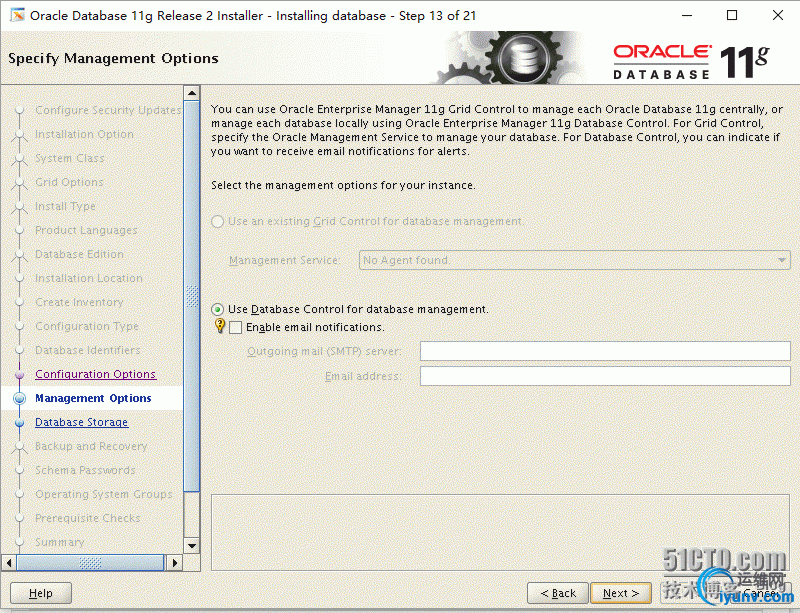Tick the Enable email notifications checkbox
The height and width of the screenshot is (613, 800).
tap(236, 327)
